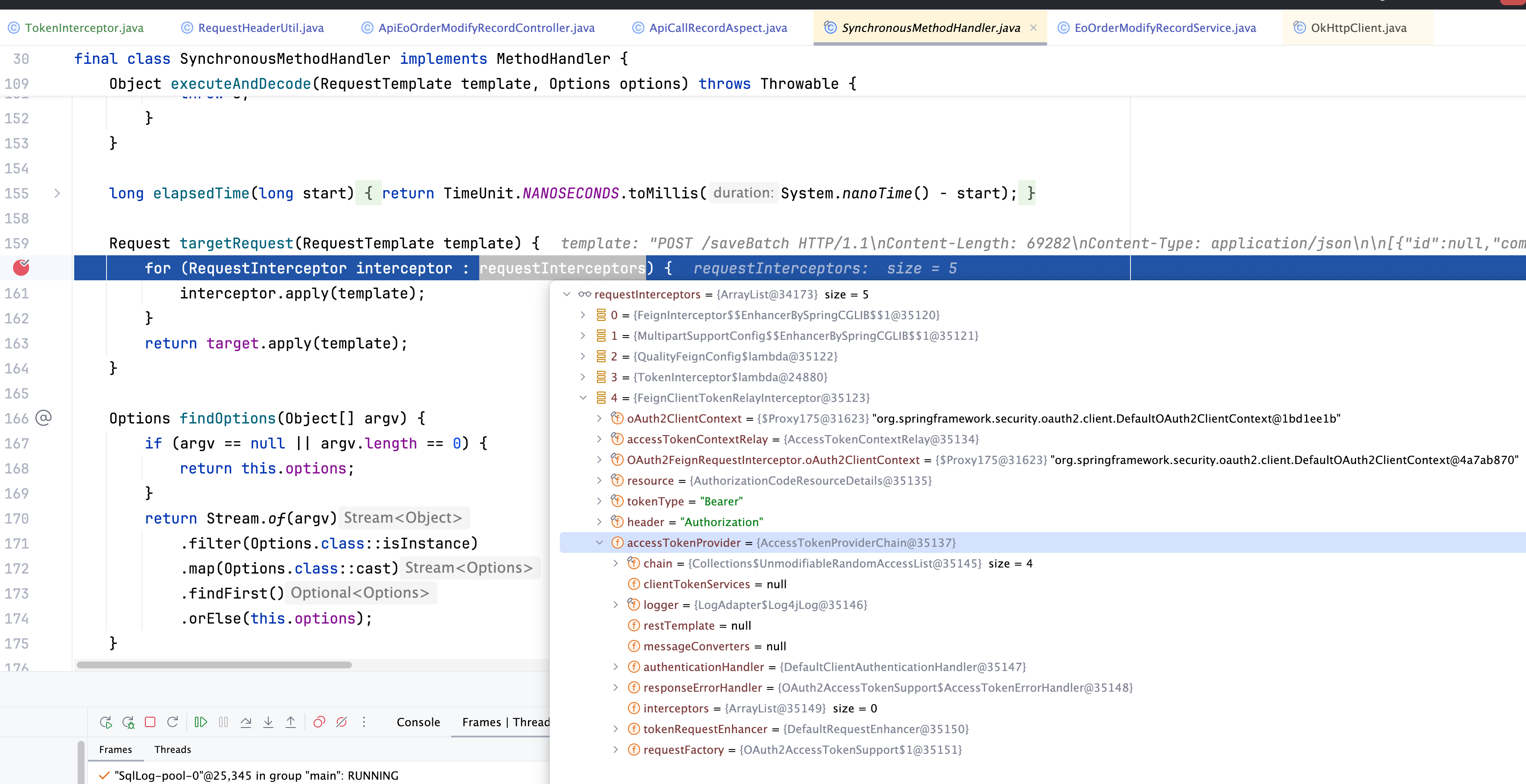Switch to the Threads sub-tab
The height and width of the screenshot is (784, 1526).
click(173, 749)
